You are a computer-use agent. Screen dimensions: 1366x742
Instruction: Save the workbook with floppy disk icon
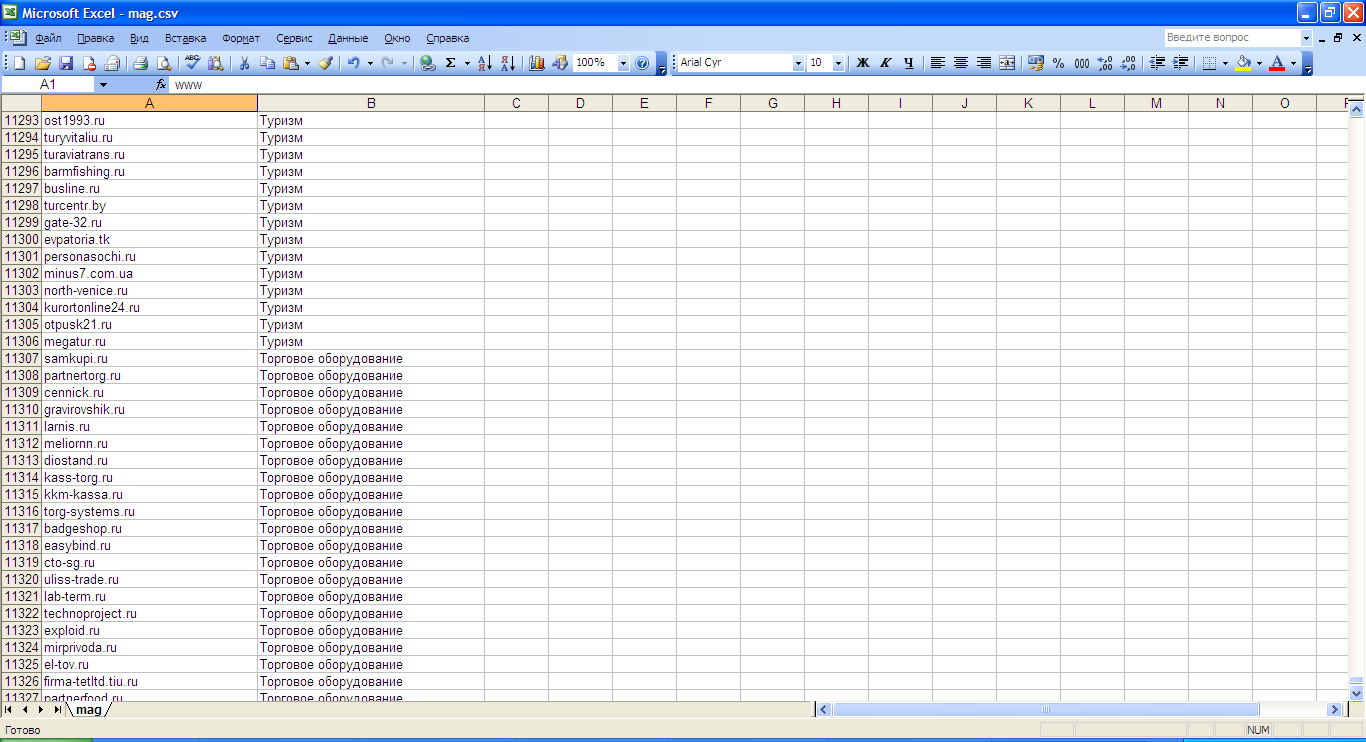[x=66, y=63]
